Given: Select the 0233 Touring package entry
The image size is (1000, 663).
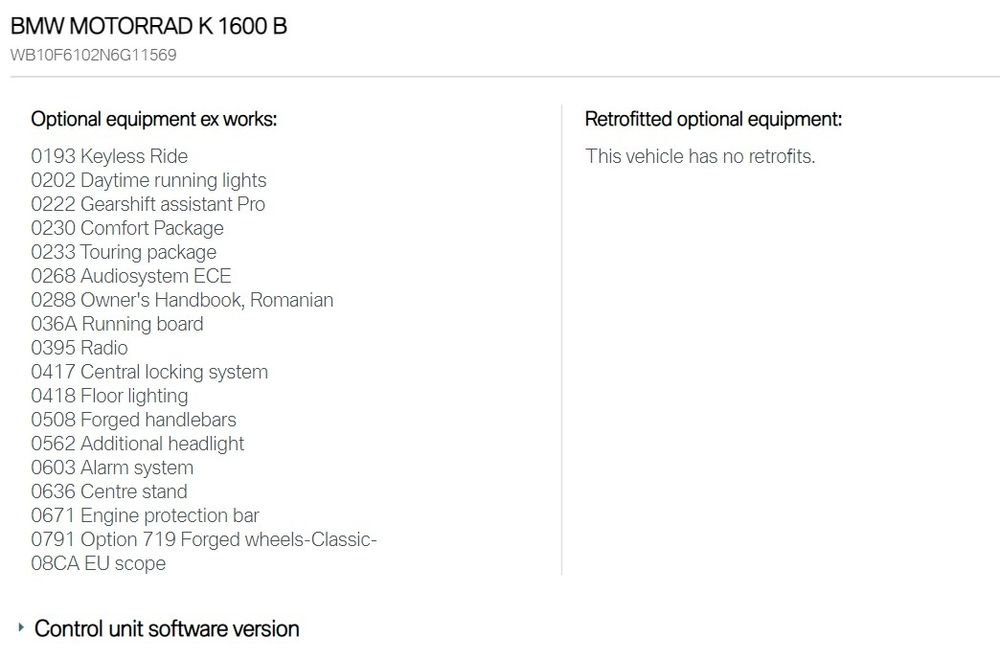Looking at the screenshot, I should (123, 252).
